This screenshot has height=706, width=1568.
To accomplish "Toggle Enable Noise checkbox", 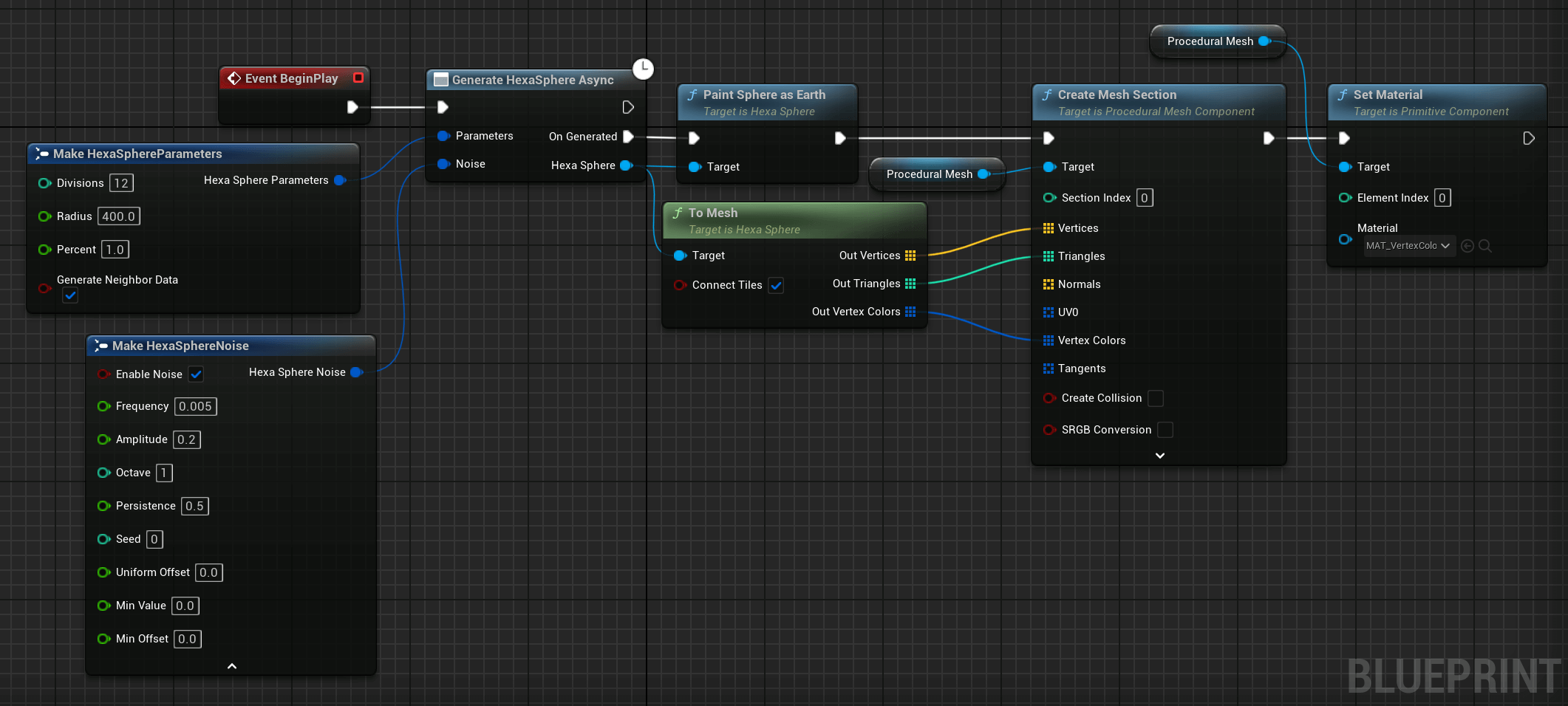I will click(196, 374).
